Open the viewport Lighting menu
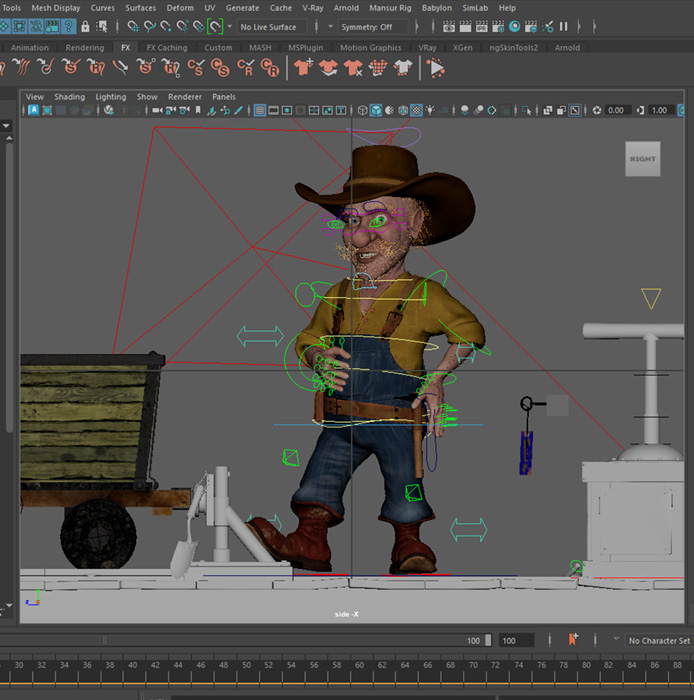Image resolution: width=694 pixels, height=700 pixels. 111,97
